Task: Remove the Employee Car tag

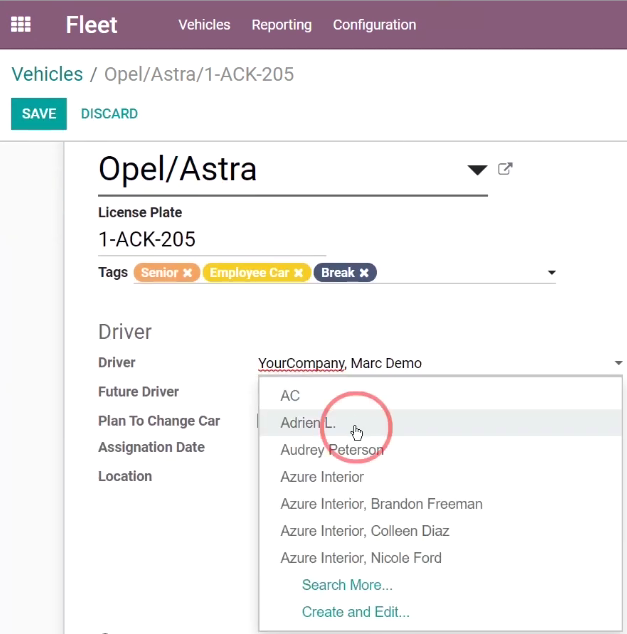Action: coord(298,273)
